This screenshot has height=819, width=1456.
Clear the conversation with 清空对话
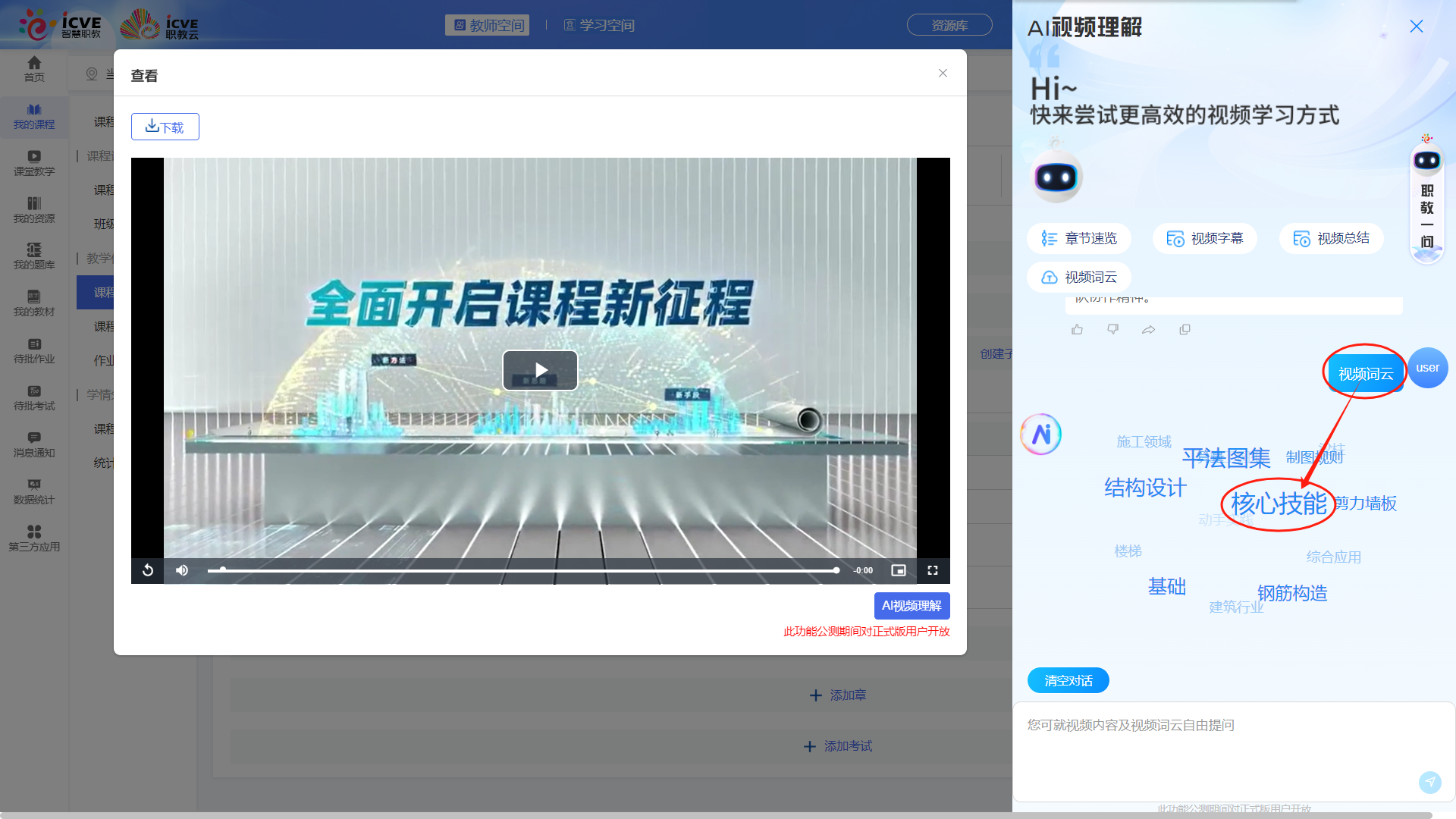pyautogui.click(x=1068, y=680)
